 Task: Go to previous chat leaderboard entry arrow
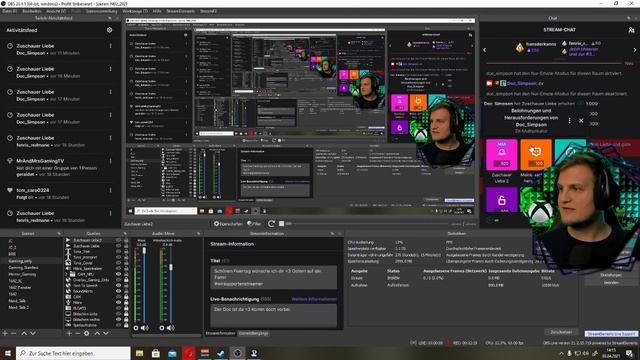click(x=485, y=50)
